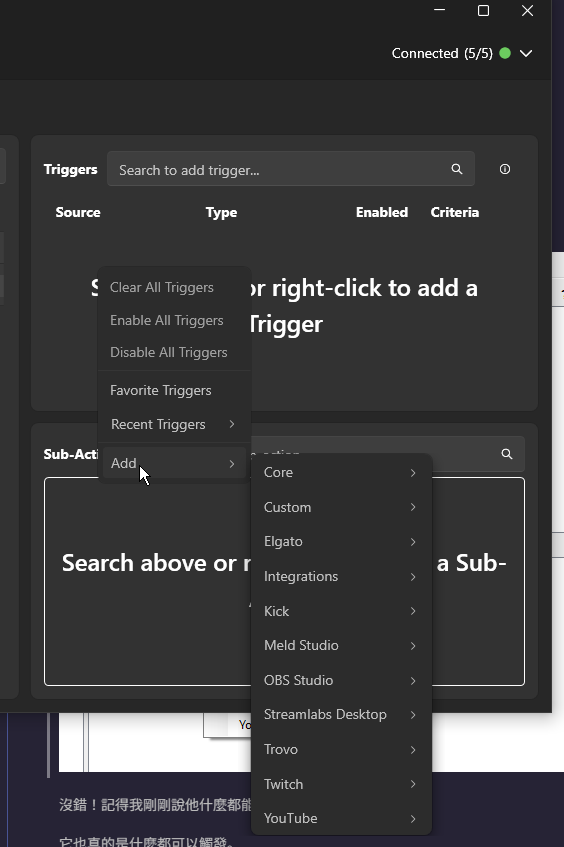Expand the Core submenu
This screenshot has width=564, height=847.
coord(341,472)
